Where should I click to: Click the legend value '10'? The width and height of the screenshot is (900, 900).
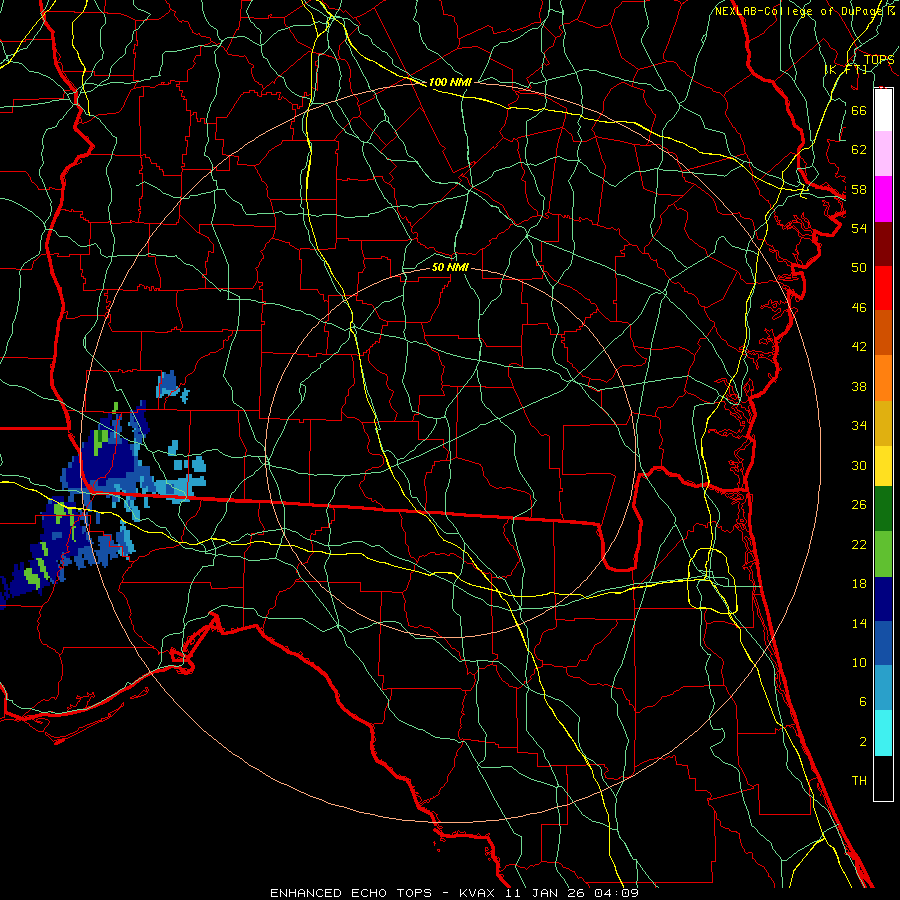point(859,662)
